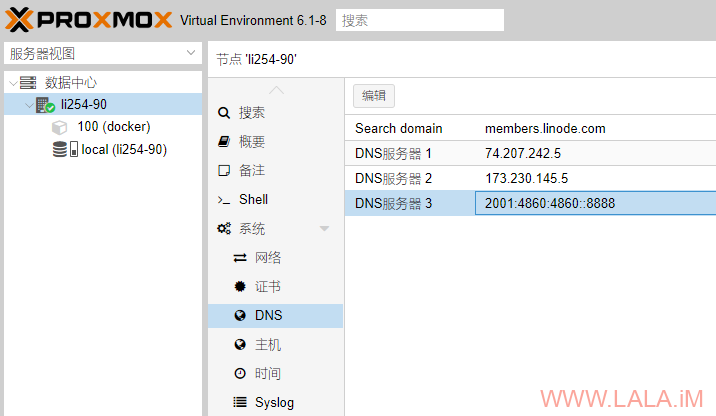Image resolution: width=716 pixels, height=416 pixels.
Task: Click the terminal prompt icon beside Shell
Action: point(224,200)
